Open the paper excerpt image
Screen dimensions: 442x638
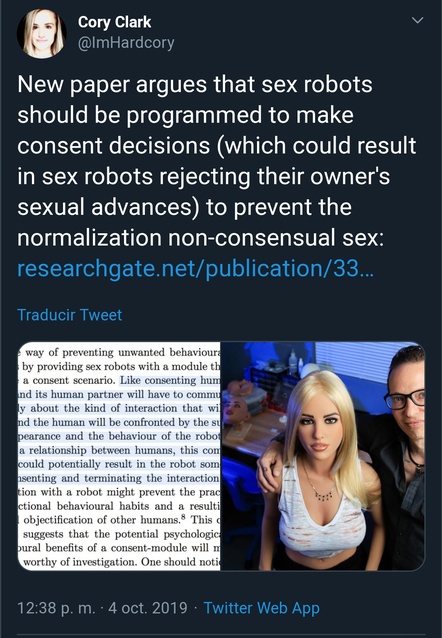coord(119,456)
